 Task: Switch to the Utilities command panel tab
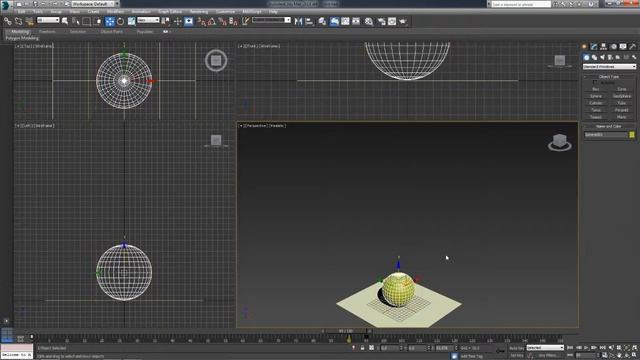click(633, 47)
